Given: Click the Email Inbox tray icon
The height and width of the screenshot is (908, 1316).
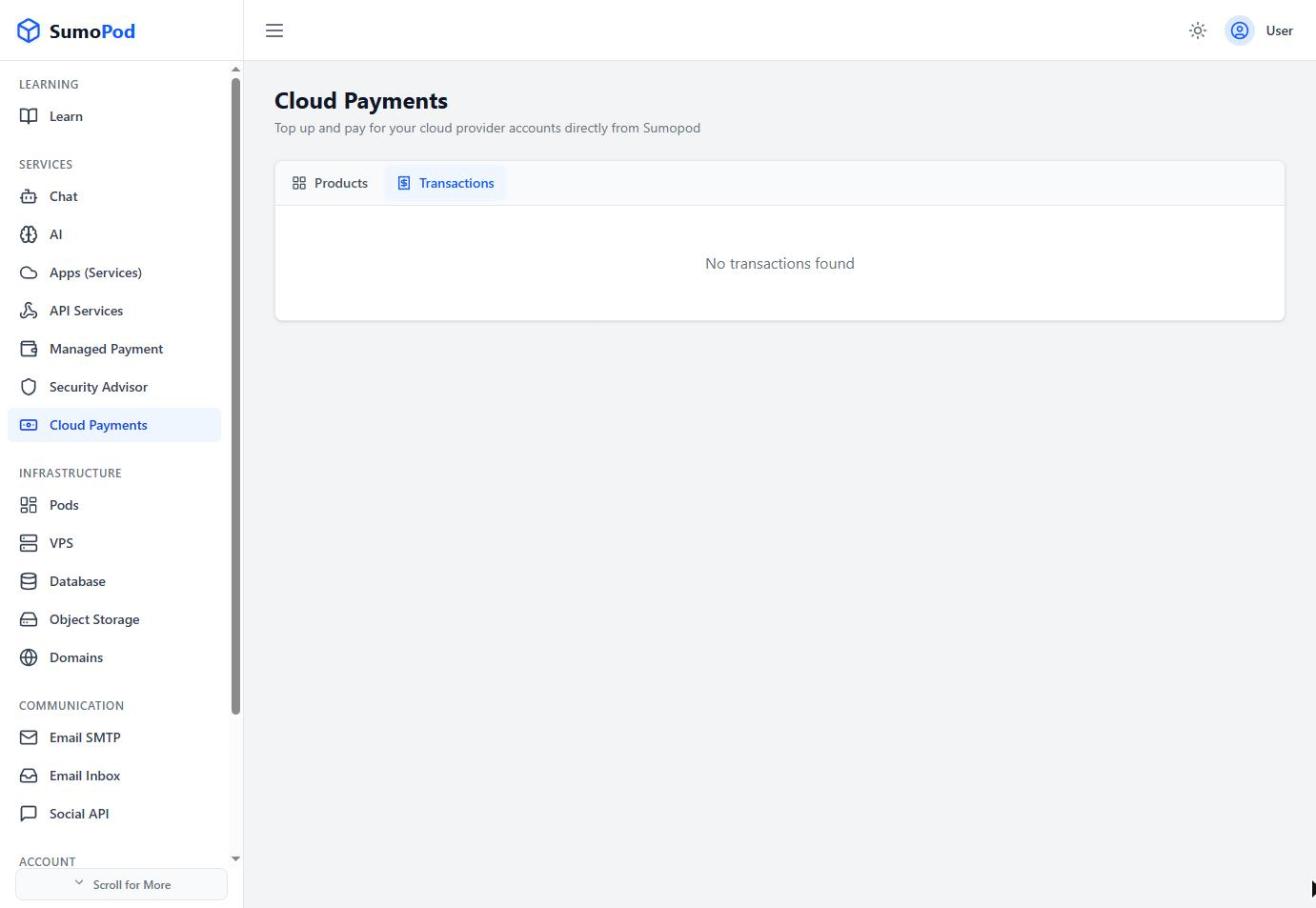Looking at the screenshot, I should [29, 775].
